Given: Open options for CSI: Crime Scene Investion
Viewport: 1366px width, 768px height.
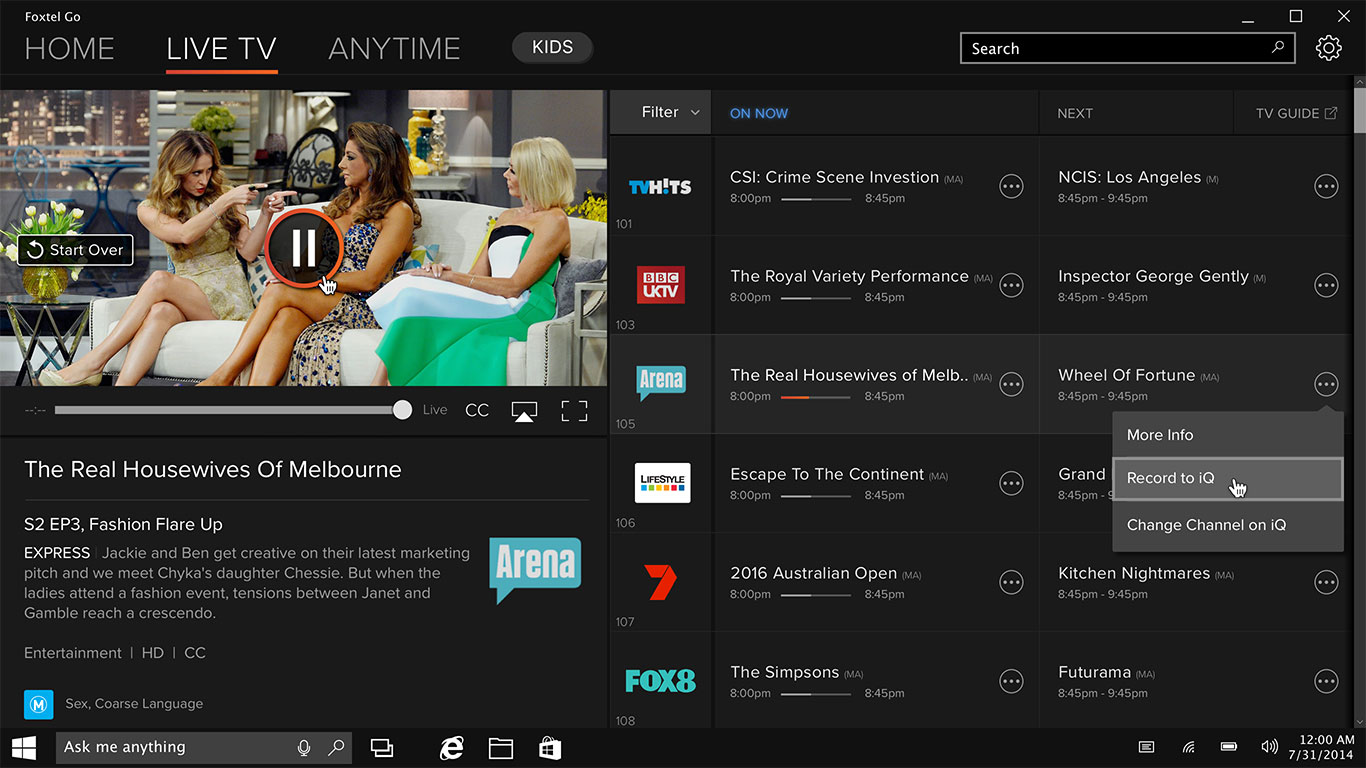Looking at the screenshot, I should (1011, 186).
